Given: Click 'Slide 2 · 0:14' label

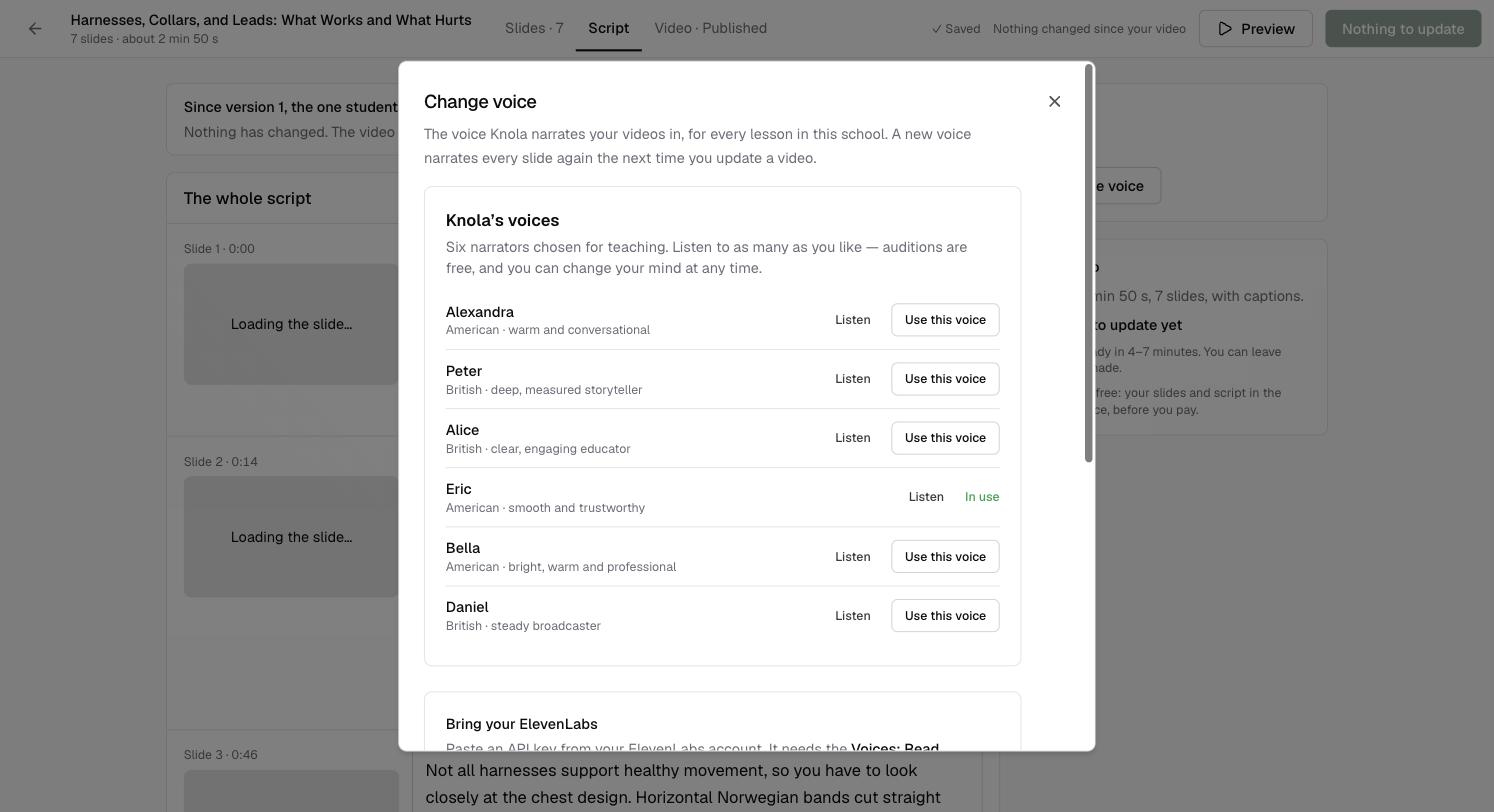Looking at the screenshot, I should [221, 462].
